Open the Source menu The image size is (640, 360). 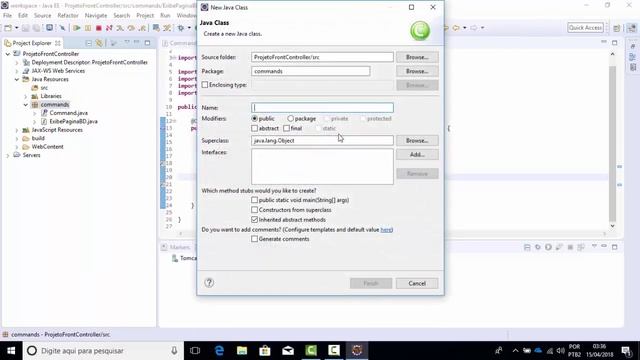(x=42, y=16)
